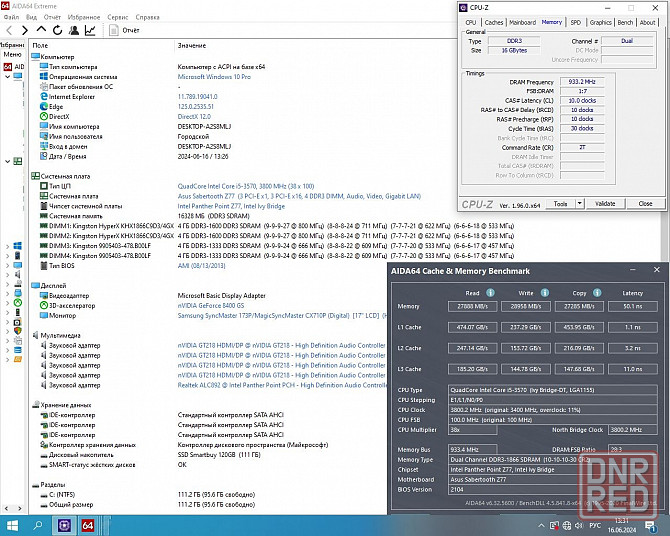The width and height of the screenshot is (670, 536).
Task: Expand the orange Benchmark sidebar node
Action: coord(7,359)
